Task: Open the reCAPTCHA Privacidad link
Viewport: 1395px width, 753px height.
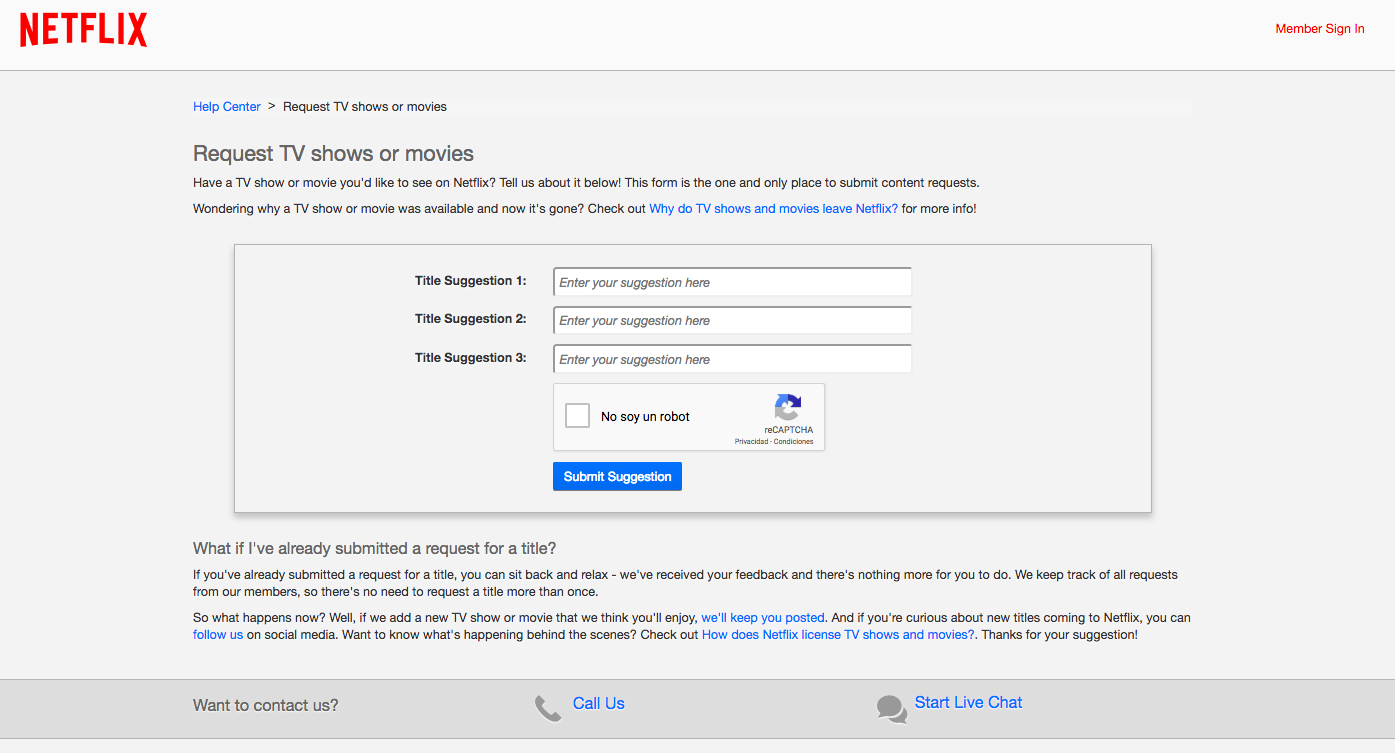Action: (752, 442)
